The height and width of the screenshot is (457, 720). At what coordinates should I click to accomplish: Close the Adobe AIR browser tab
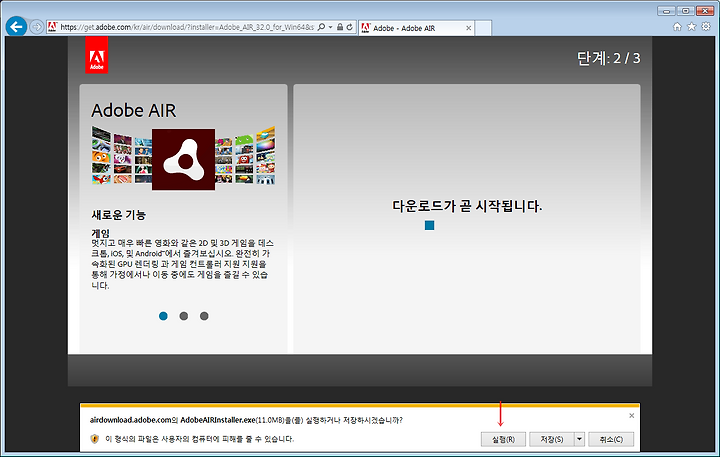[468, 28]
